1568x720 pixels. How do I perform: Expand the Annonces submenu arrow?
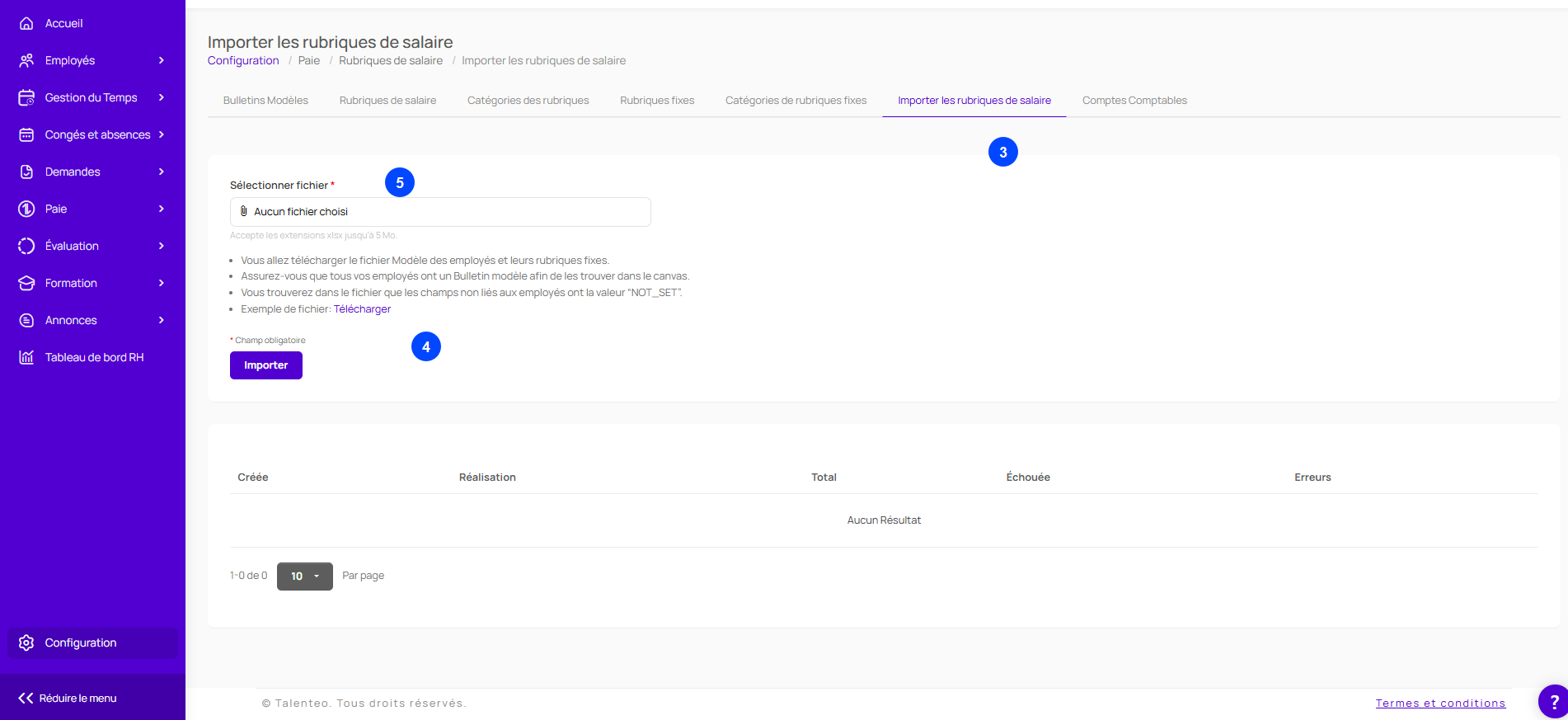(162, 321)
